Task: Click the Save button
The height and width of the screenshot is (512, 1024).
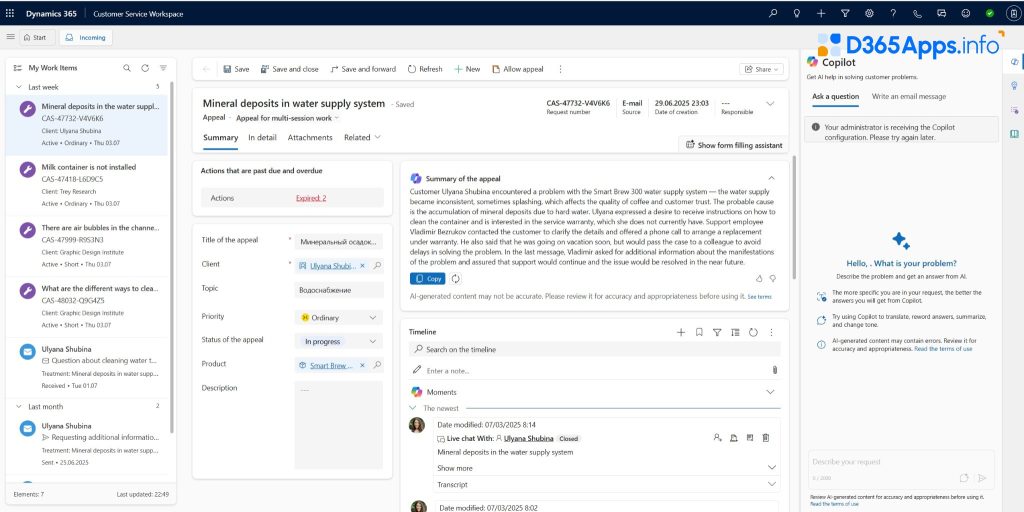Action: [x=236, y=69]
